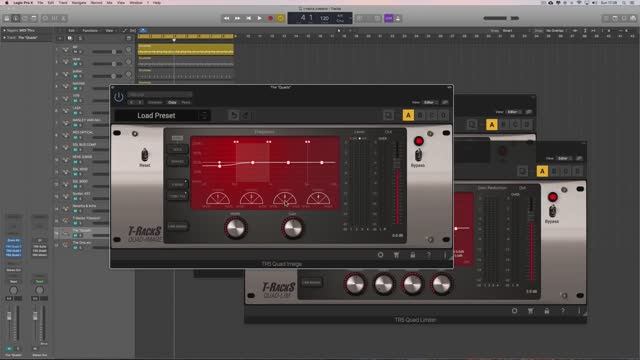The width and height of the screenshot is (640, 360).
Task: Show the Inspector via control bar icon
Action: click(16, 18)
